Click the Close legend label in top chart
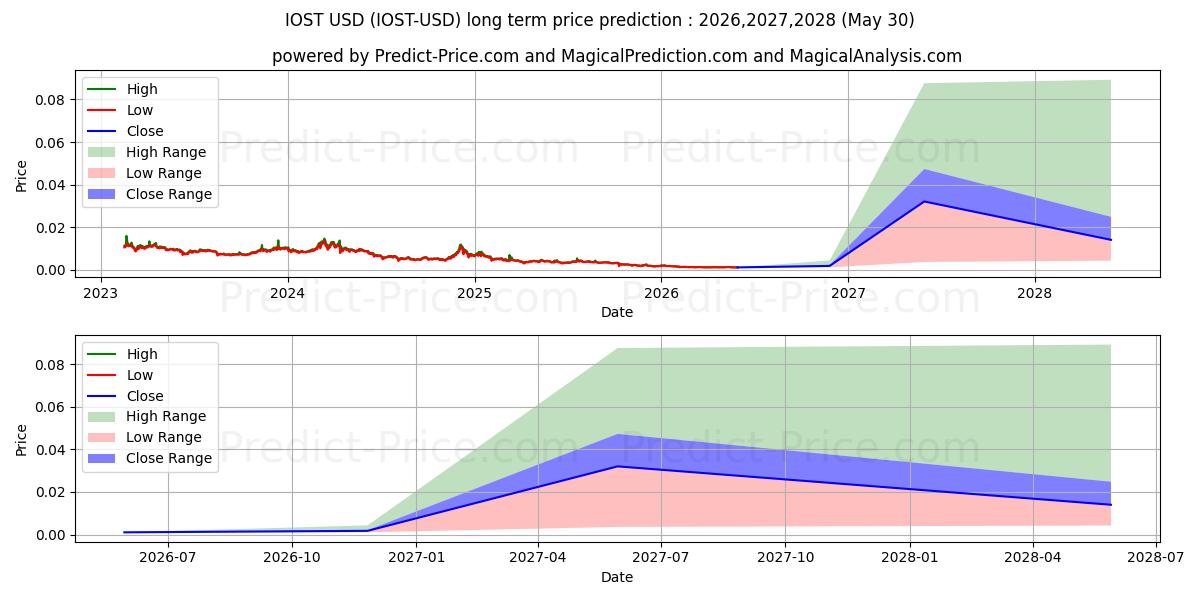Viewport: 1200px width, 600px height. 145,131
